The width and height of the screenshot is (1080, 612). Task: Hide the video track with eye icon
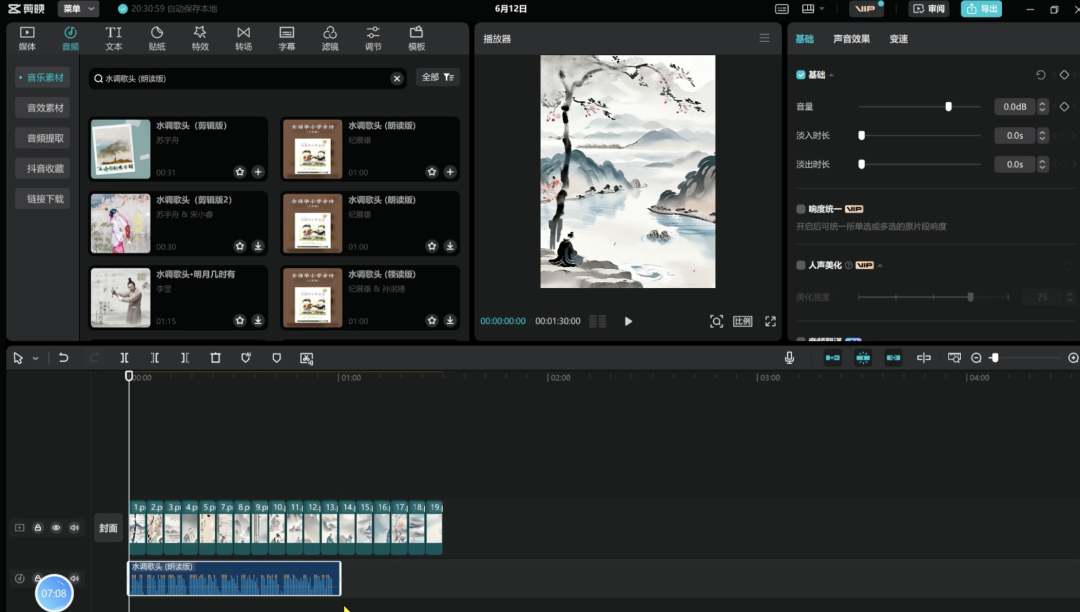point(56,528)
